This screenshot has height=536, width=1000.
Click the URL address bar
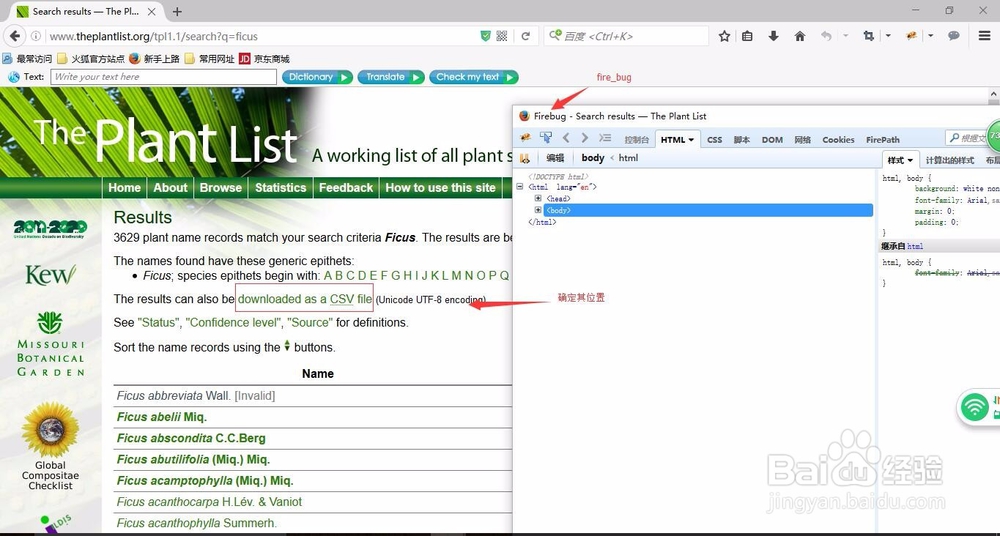[261, 36]
